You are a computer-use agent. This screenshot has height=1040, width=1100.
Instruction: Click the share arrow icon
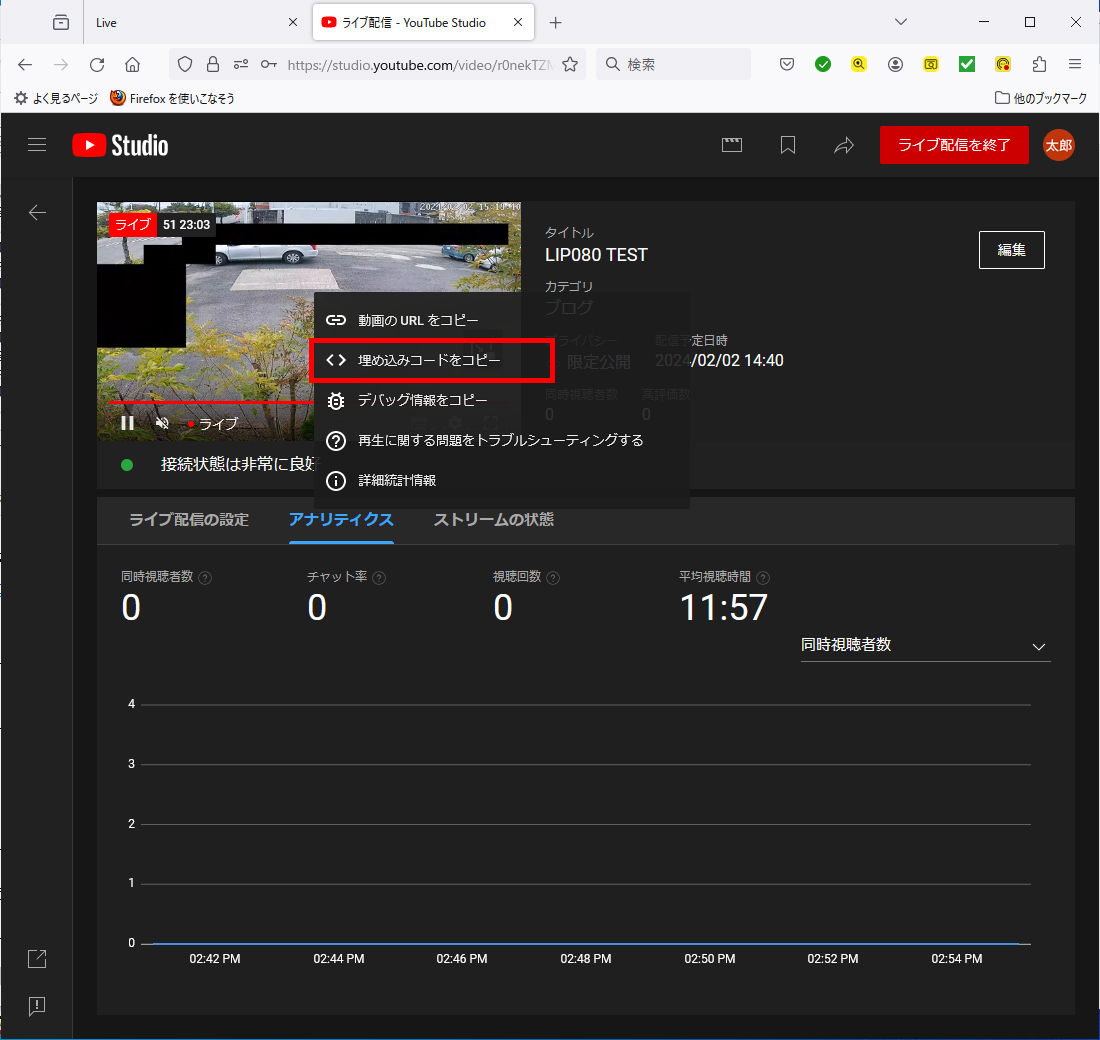pyautogui.click(x=844, y=145)
